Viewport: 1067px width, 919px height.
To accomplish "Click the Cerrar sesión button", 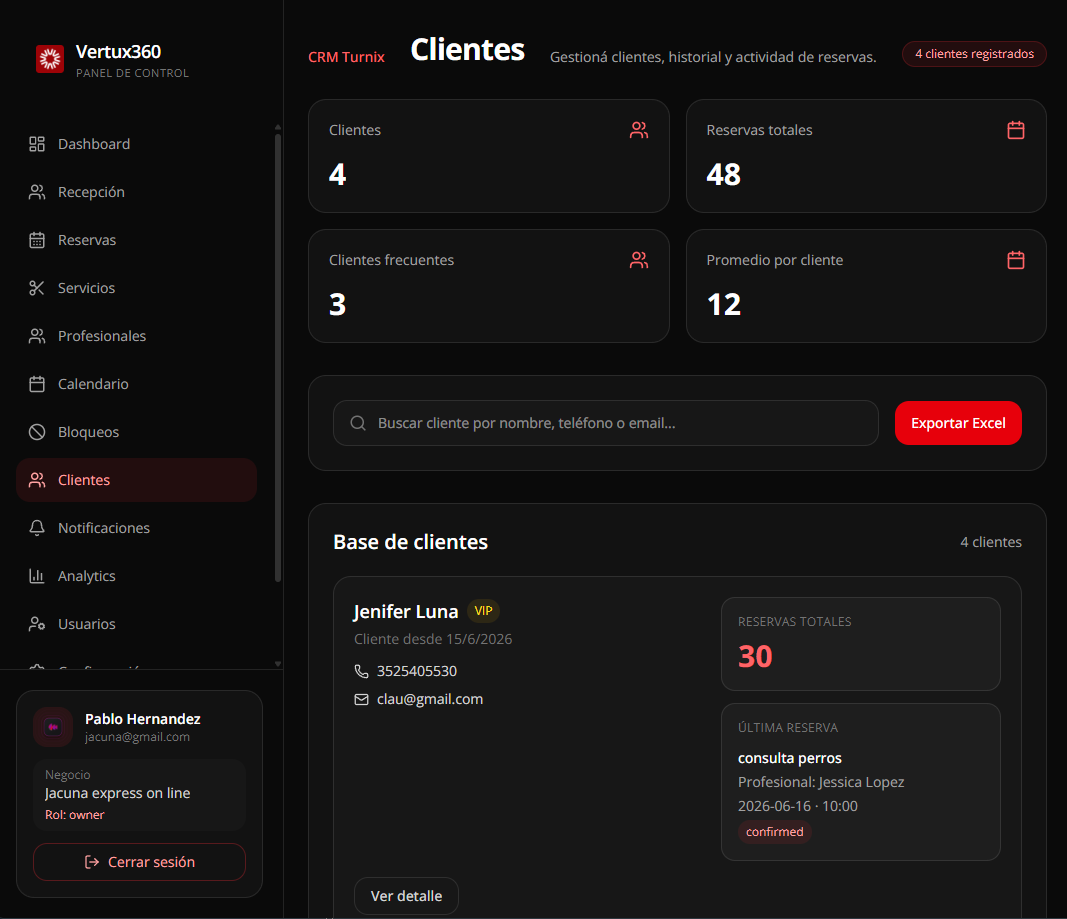I will tap(139, 862).
